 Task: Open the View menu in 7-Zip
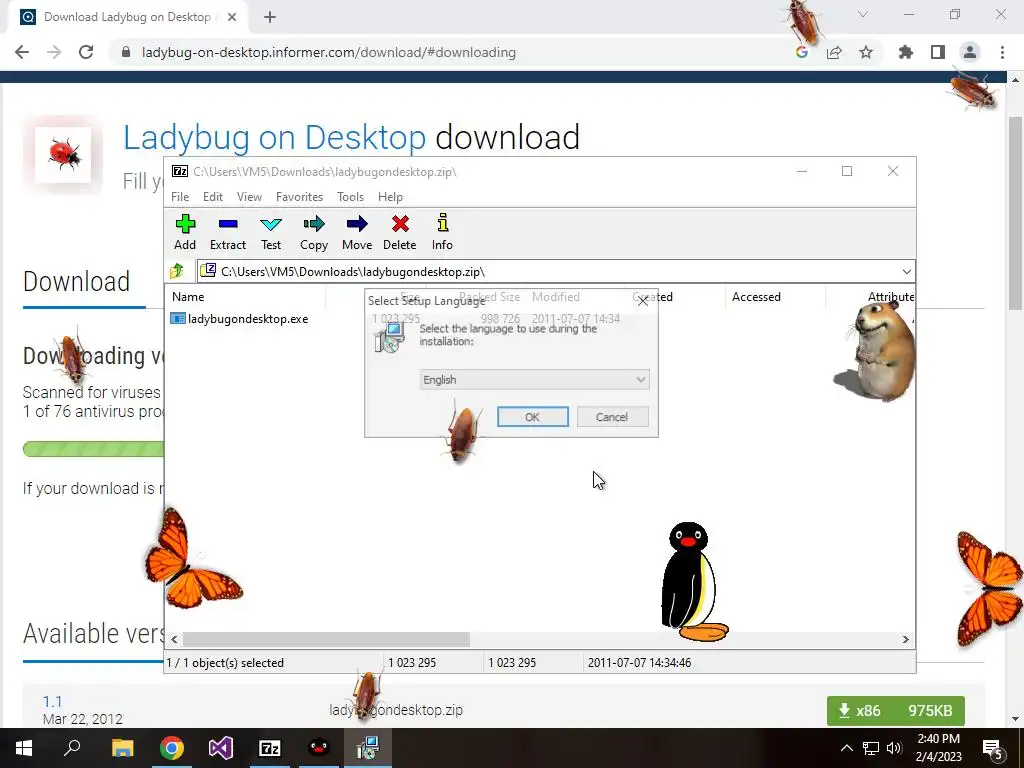pyautogui.click(x=249, y=197)
